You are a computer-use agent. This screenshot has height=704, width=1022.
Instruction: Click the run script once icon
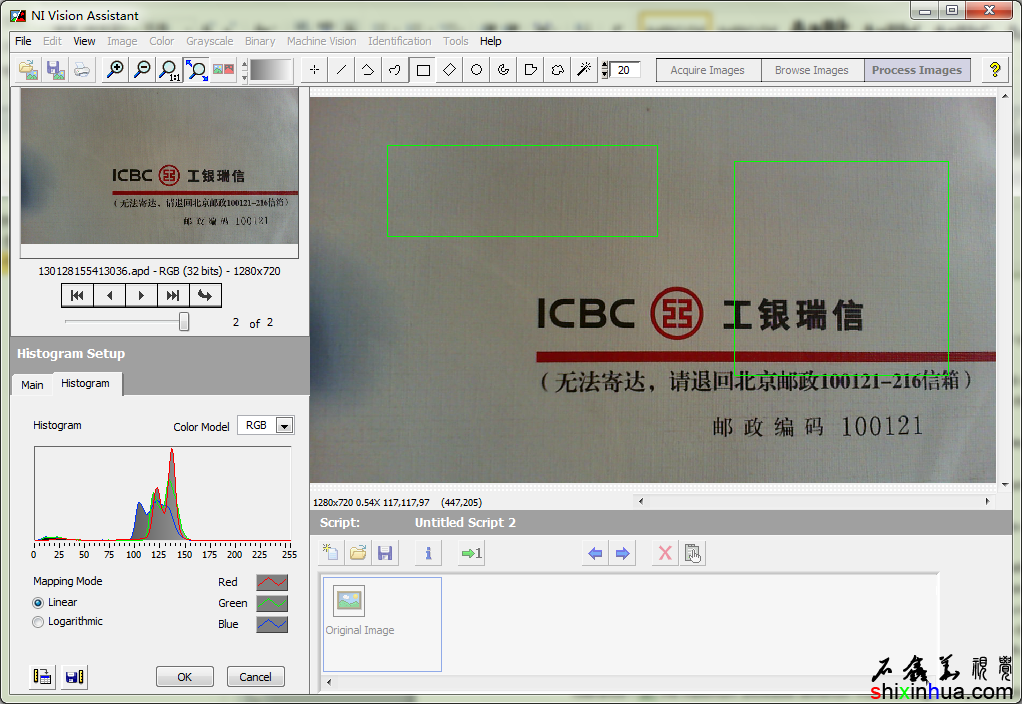pyautogui.click(x=471, y=553)
